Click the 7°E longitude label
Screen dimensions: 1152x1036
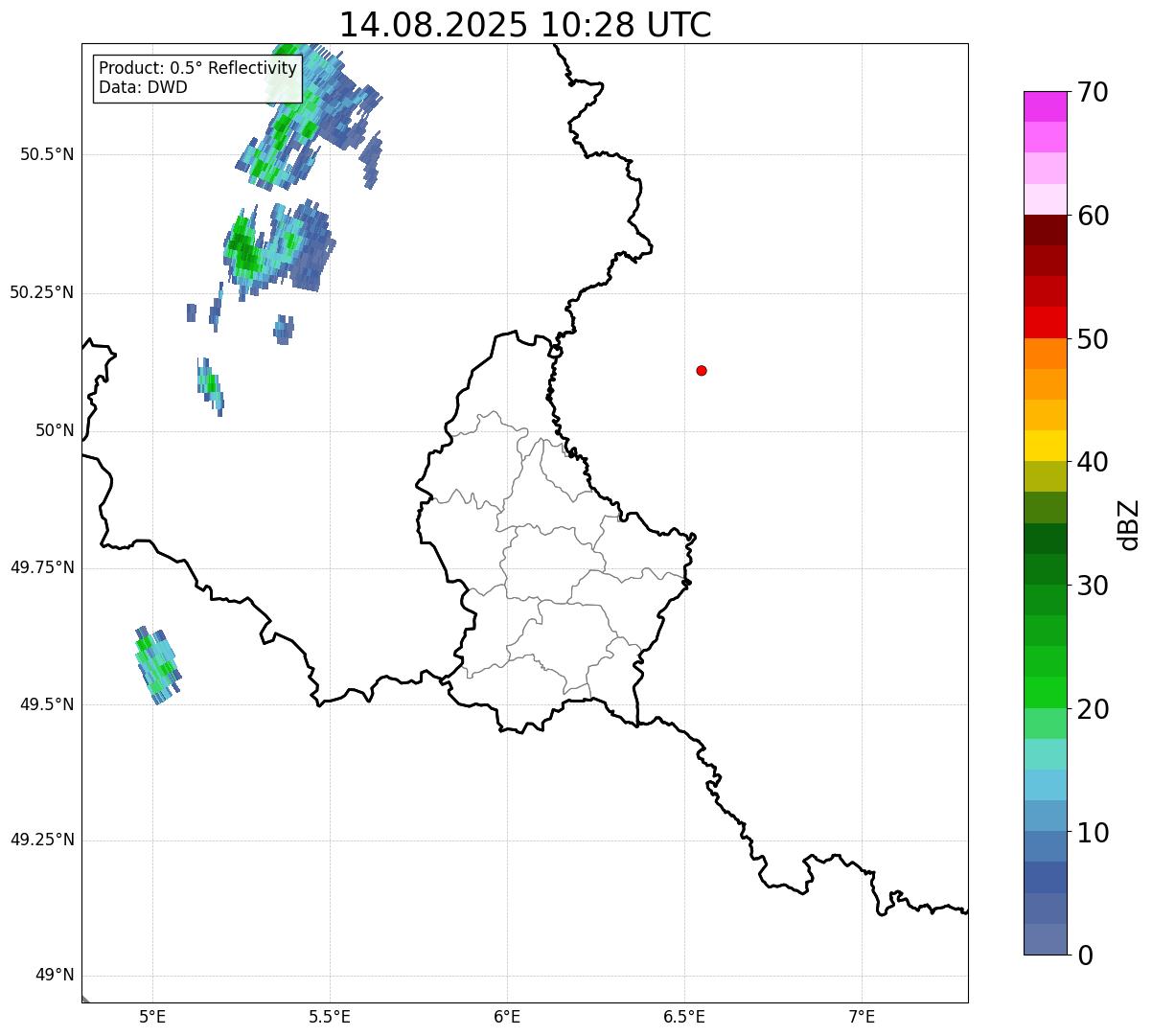[862, 1016]
